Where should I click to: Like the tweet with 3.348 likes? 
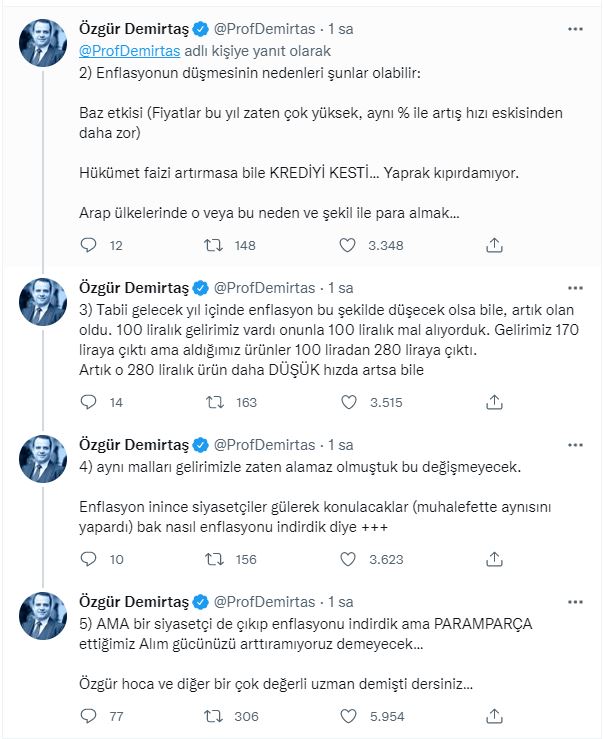(x=348, y=245)
